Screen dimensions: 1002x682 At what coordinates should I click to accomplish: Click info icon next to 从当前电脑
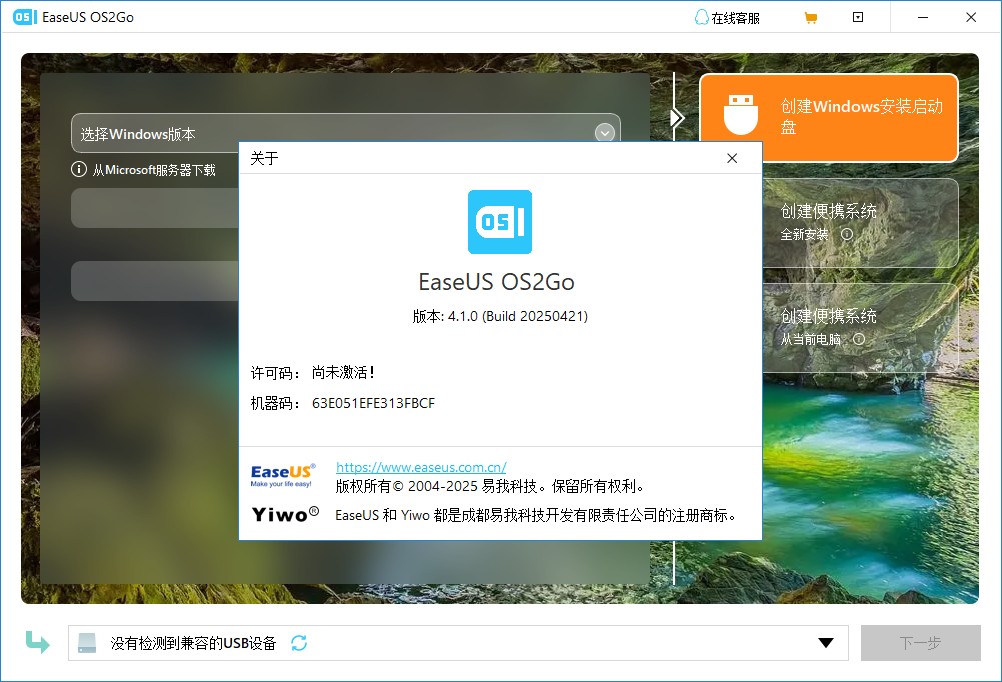tap(858, 339)
